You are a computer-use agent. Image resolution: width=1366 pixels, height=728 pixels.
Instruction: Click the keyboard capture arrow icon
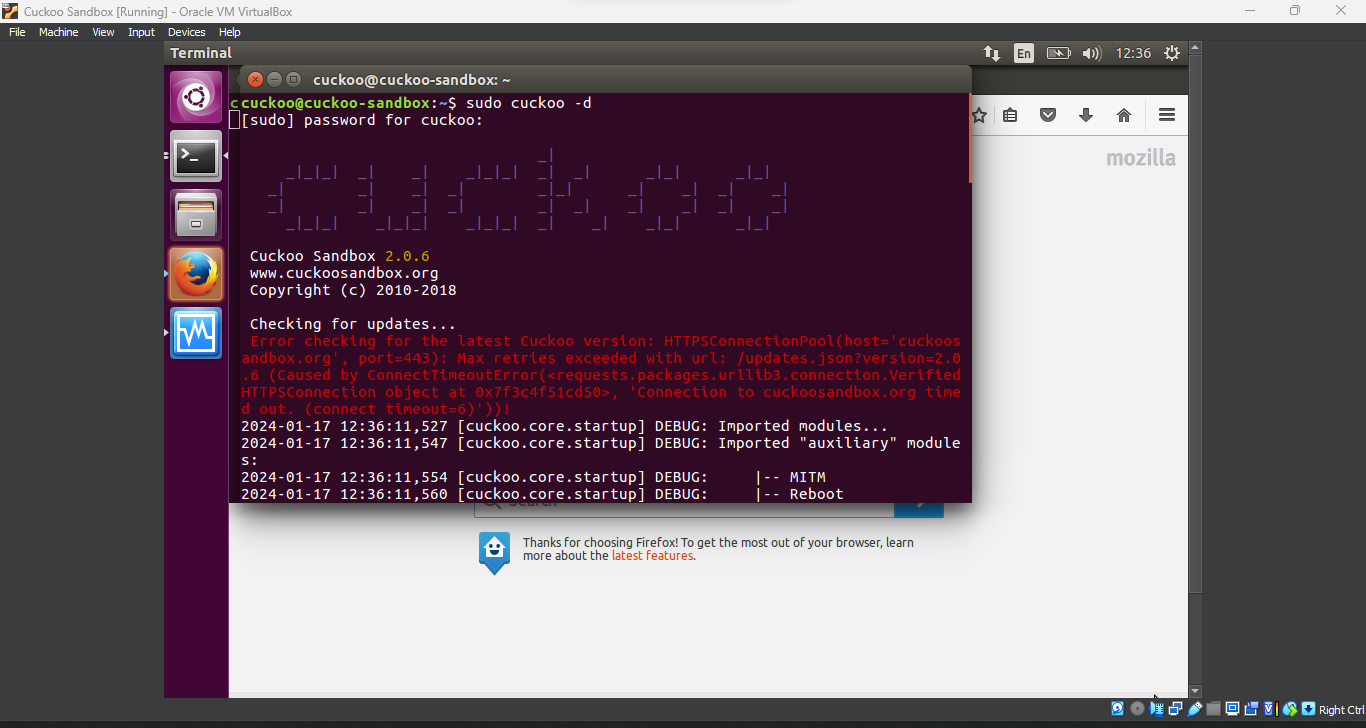(x=1308, y=709)
